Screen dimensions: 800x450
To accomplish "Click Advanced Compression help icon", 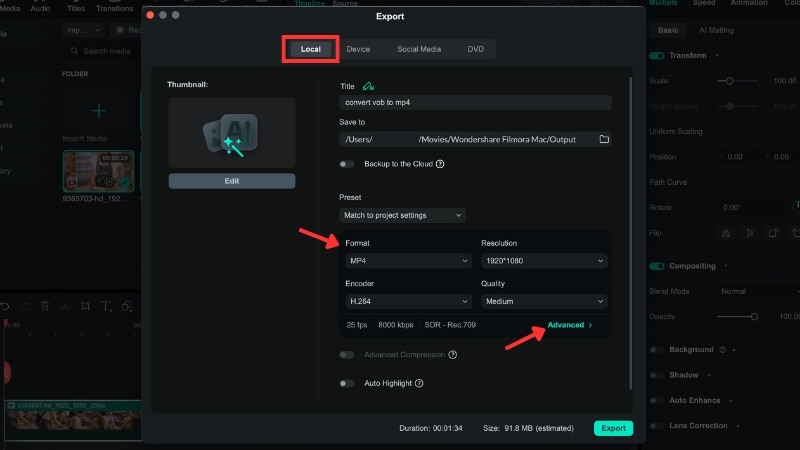I will click(x=453, y=355).
